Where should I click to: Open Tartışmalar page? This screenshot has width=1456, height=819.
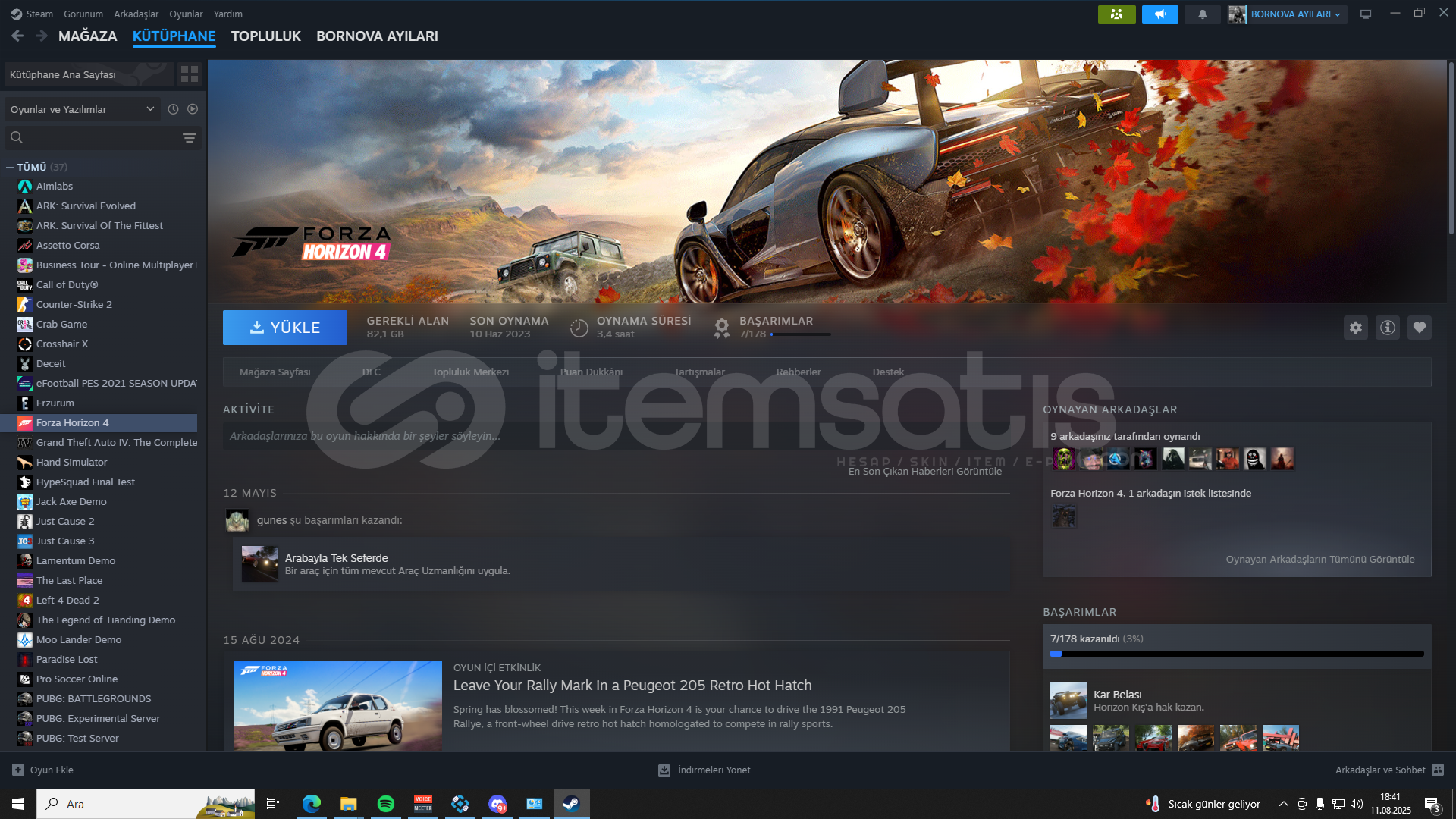click(x=699, y=372)
